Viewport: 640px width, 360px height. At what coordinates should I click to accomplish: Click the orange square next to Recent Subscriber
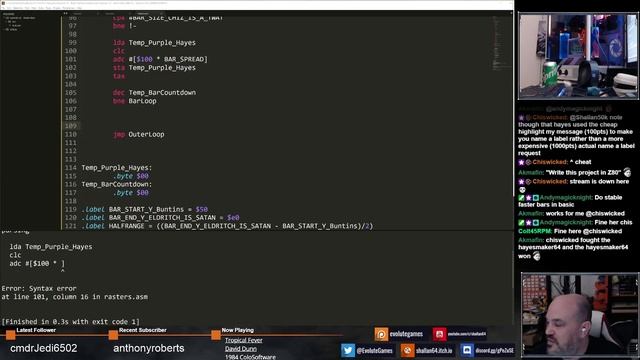pos(113,335)
